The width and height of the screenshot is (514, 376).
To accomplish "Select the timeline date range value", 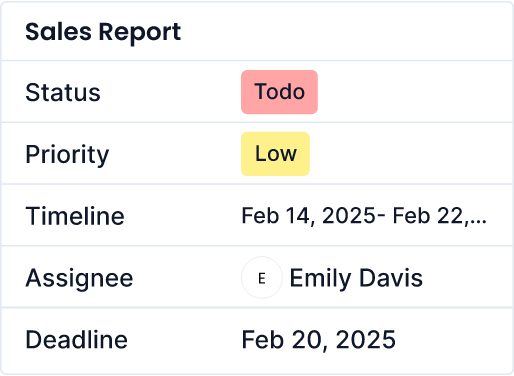I will tap(364, 216).
